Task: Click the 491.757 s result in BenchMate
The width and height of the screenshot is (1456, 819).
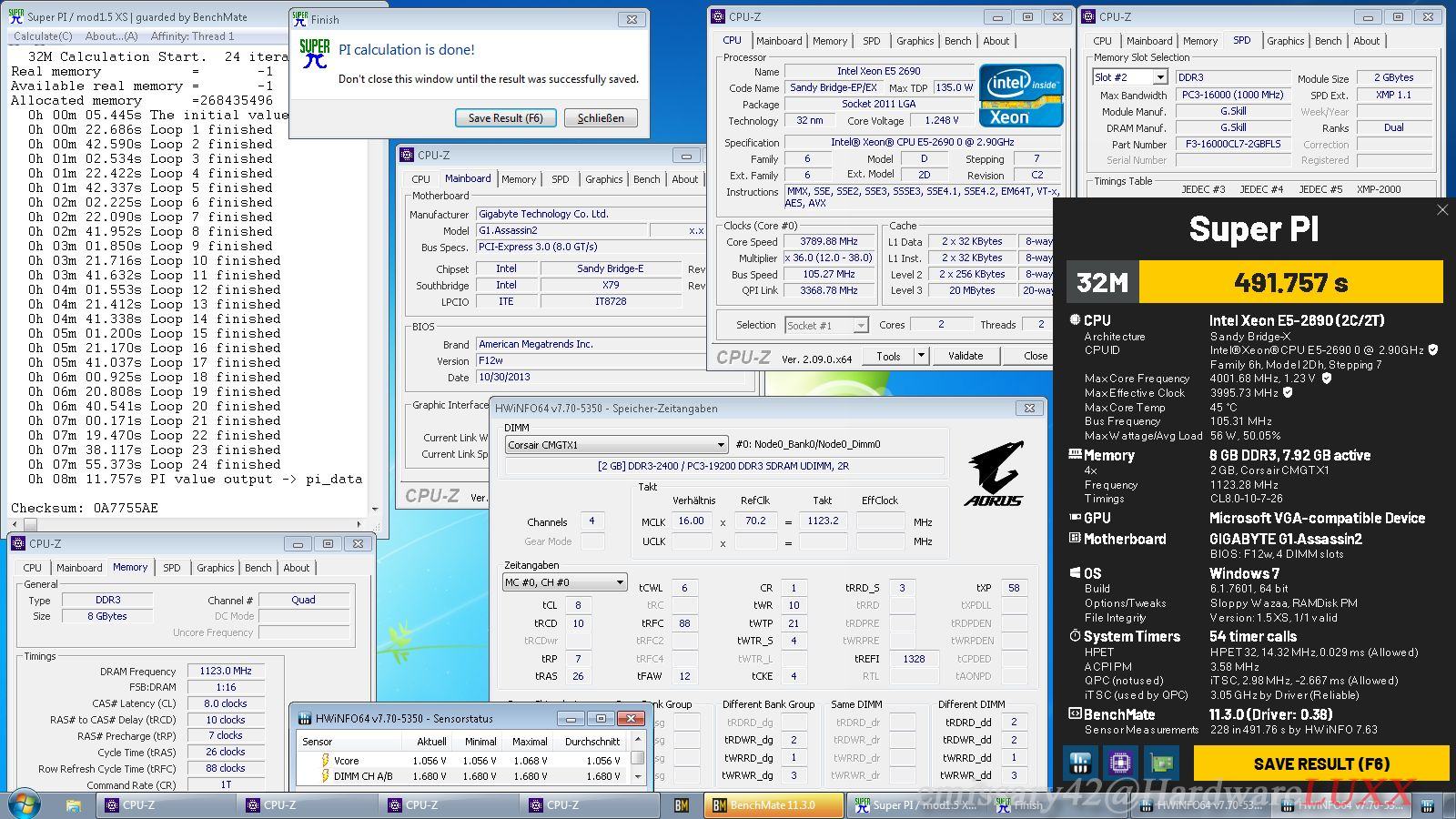Action: click(1290, 283)
